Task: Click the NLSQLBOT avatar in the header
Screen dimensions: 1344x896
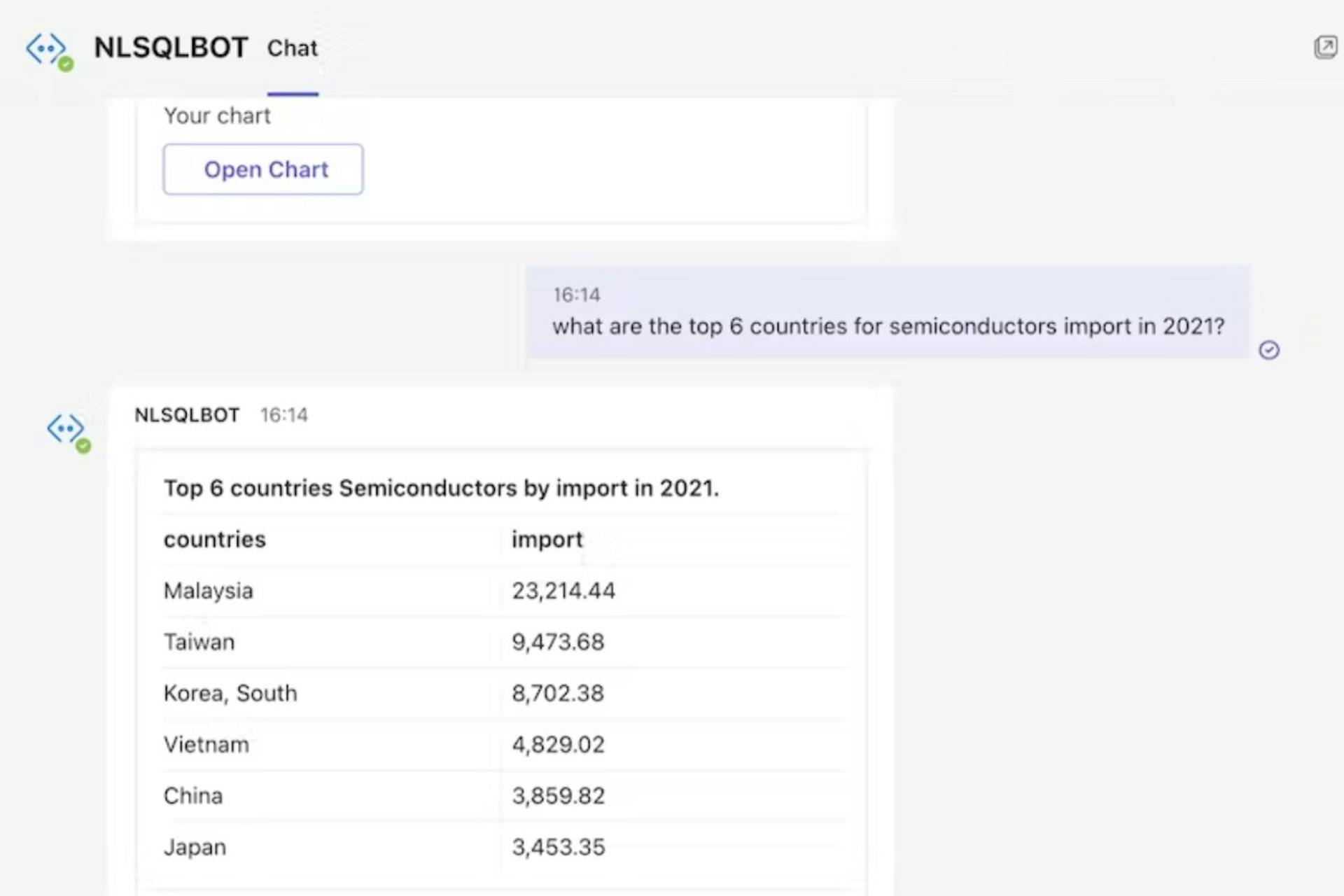Action: point(46,49)
